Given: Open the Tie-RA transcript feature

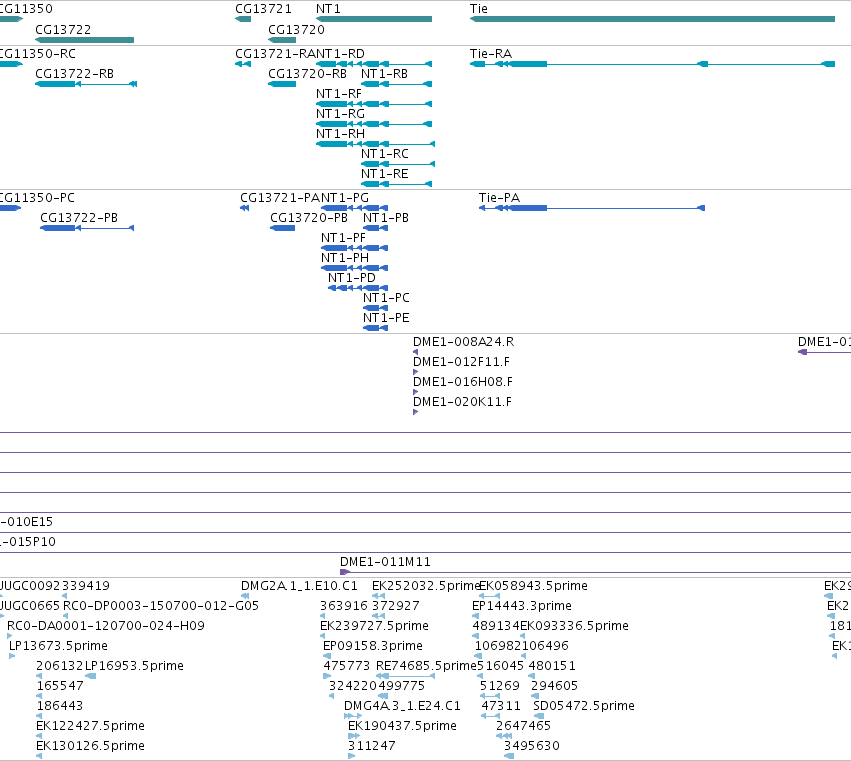Looking at the screenshot, I should 652,64.
